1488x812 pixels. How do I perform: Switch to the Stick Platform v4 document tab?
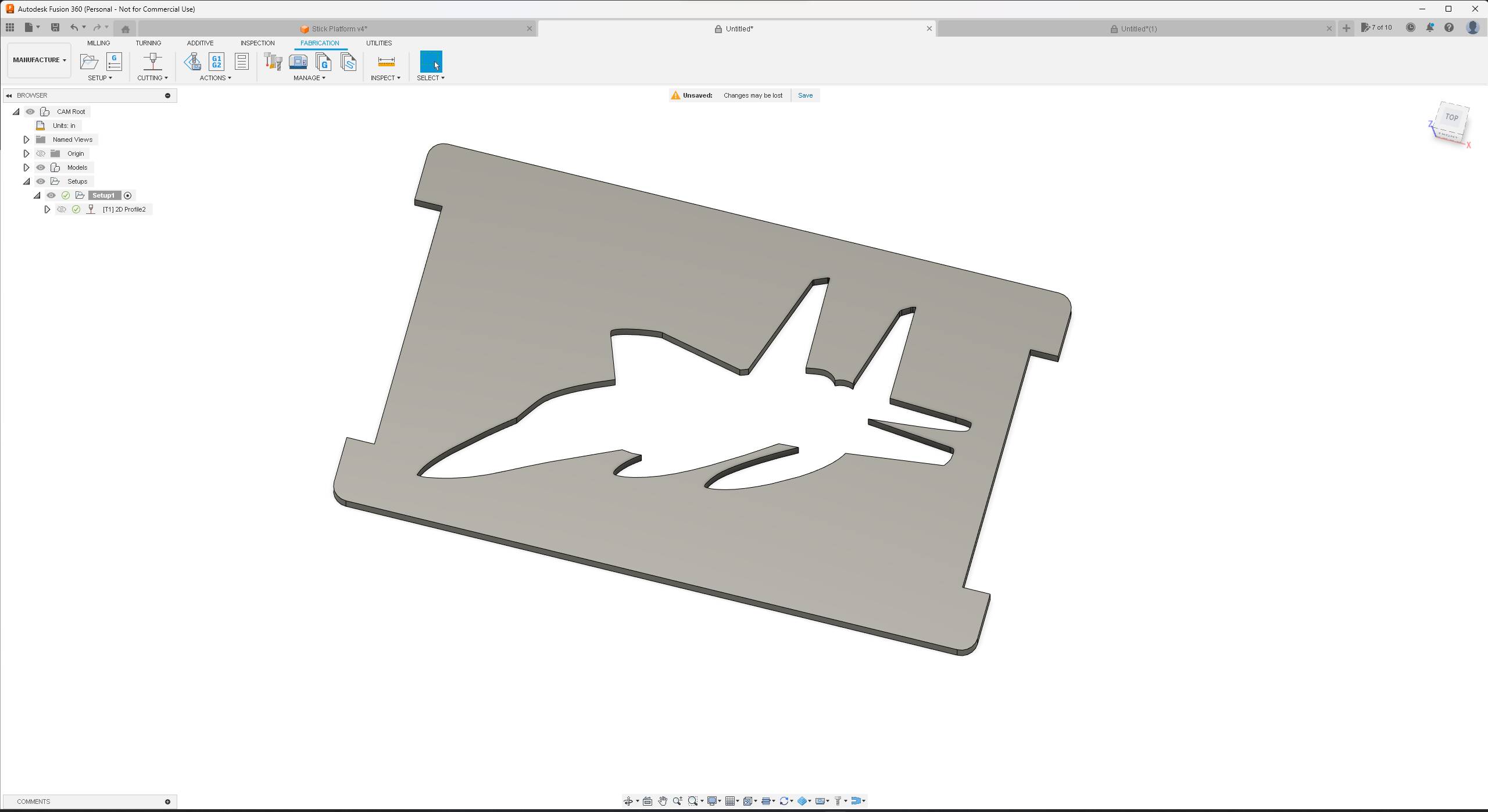click(x=339, y=28)
